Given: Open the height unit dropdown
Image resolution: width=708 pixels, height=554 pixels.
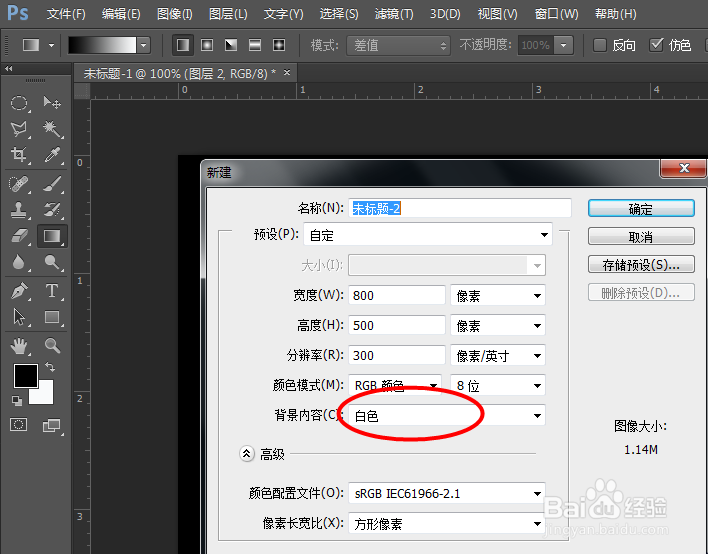Looking at the screenshot, I should [x=498, y=326].
